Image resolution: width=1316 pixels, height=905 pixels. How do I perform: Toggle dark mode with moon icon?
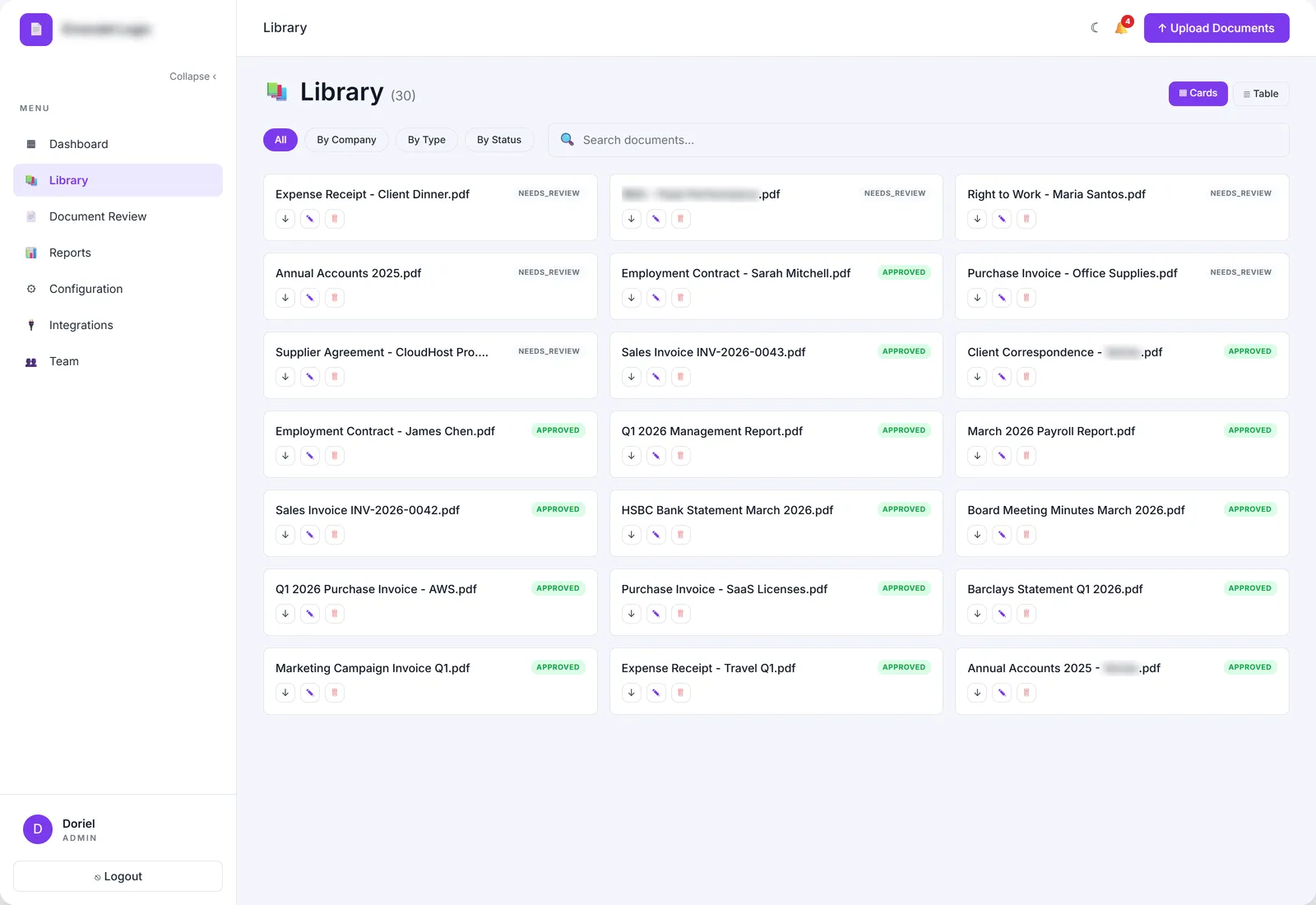coord(1095,28)
